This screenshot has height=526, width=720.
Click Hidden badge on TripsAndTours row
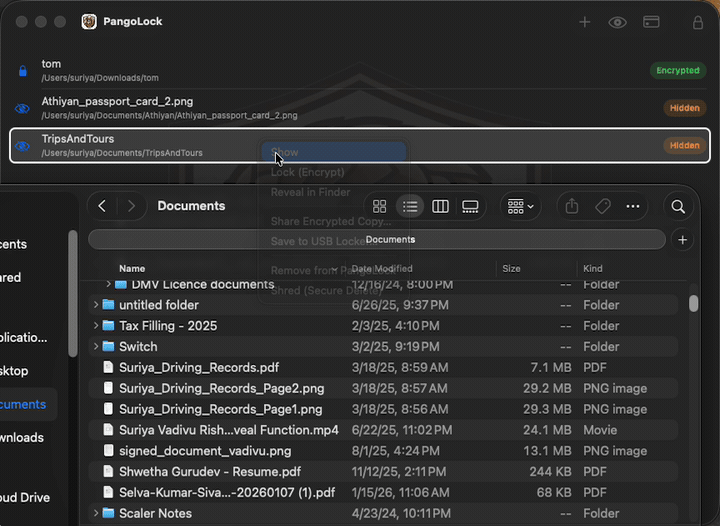[685, 145]
